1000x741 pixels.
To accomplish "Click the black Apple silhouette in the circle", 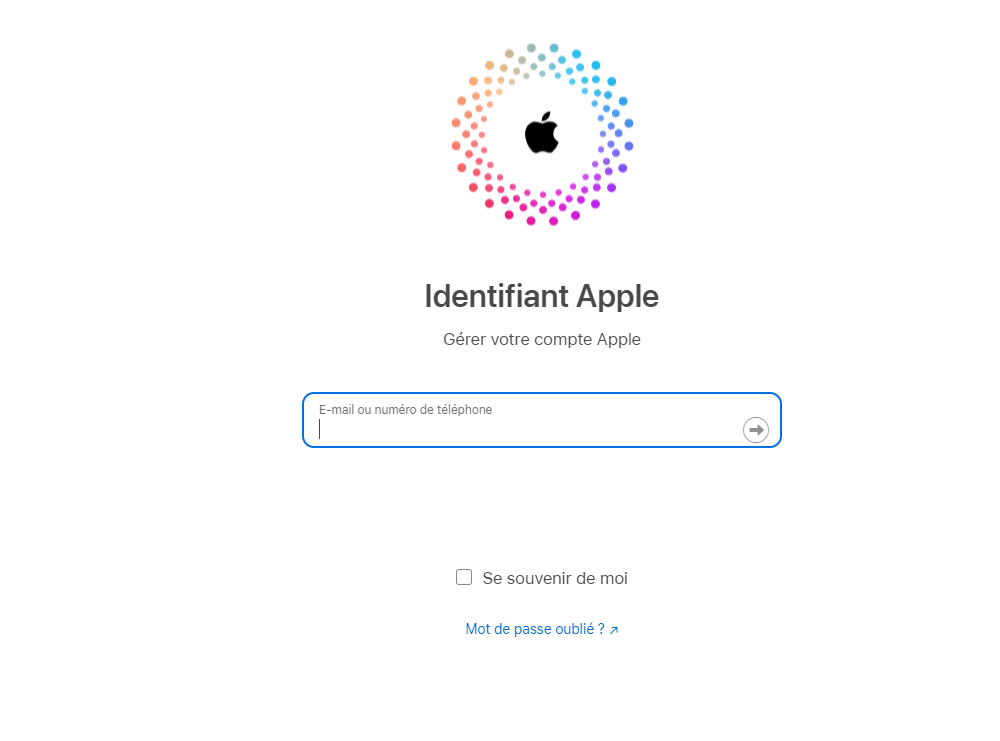I will pos(541,133).
